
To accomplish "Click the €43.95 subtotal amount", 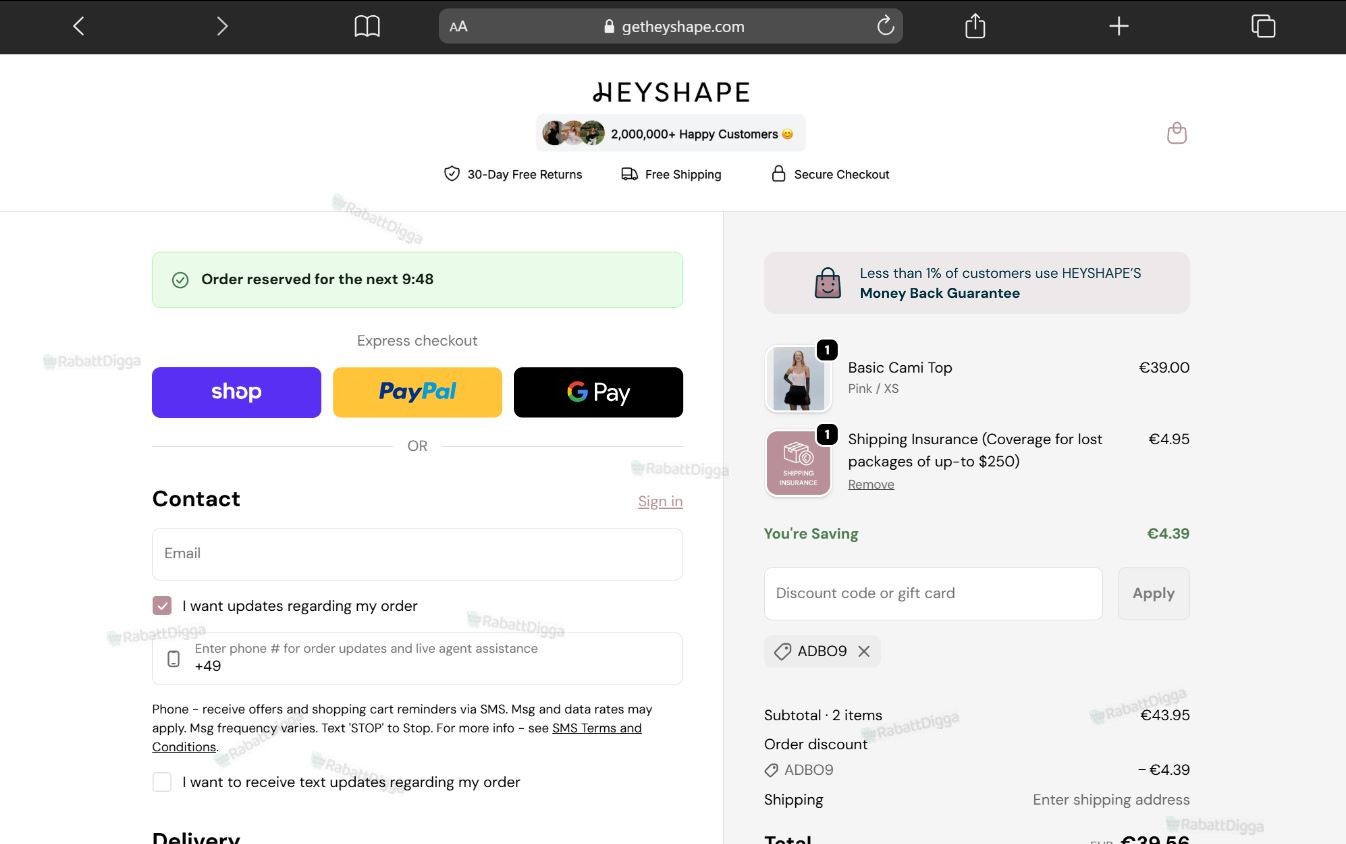I will point(1165,715).
